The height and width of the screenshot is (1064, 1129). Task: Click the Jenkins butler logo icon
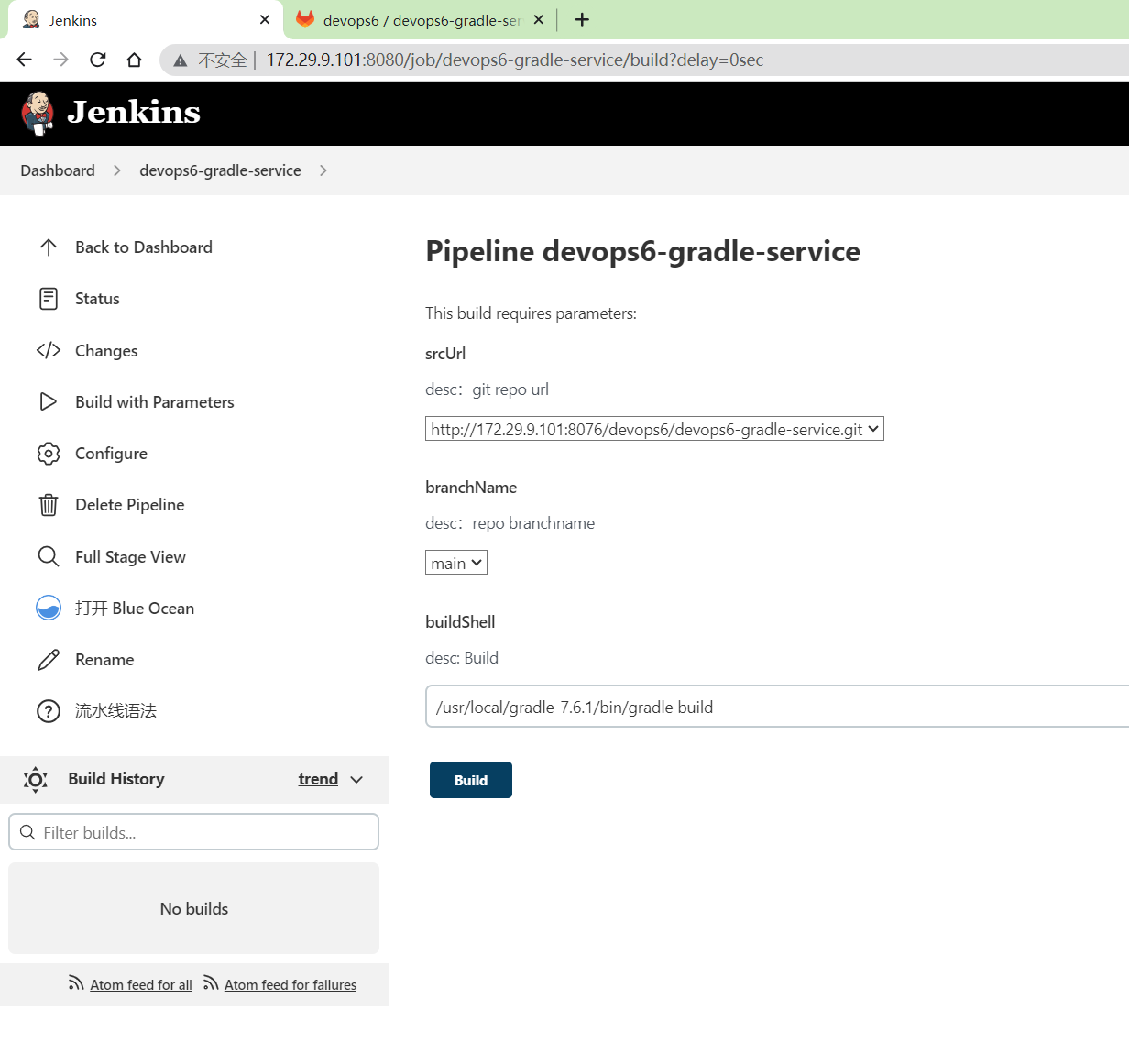38,113
